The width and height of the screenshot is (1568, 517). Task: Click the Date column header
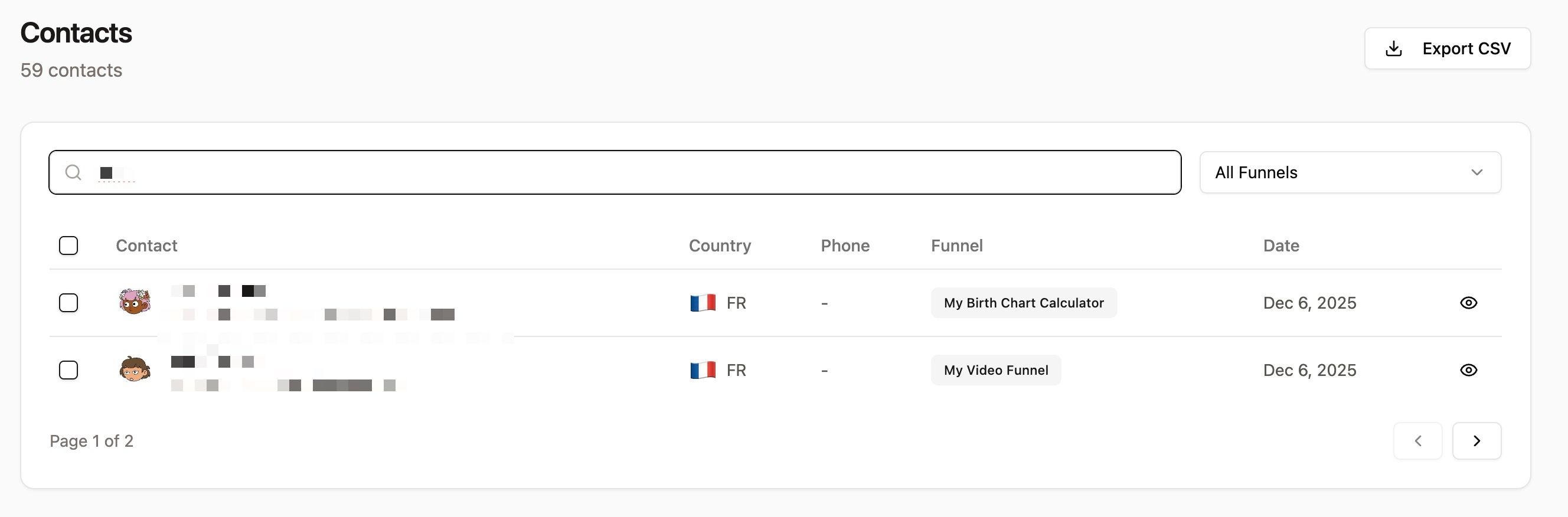click(x=1280, y=246)
